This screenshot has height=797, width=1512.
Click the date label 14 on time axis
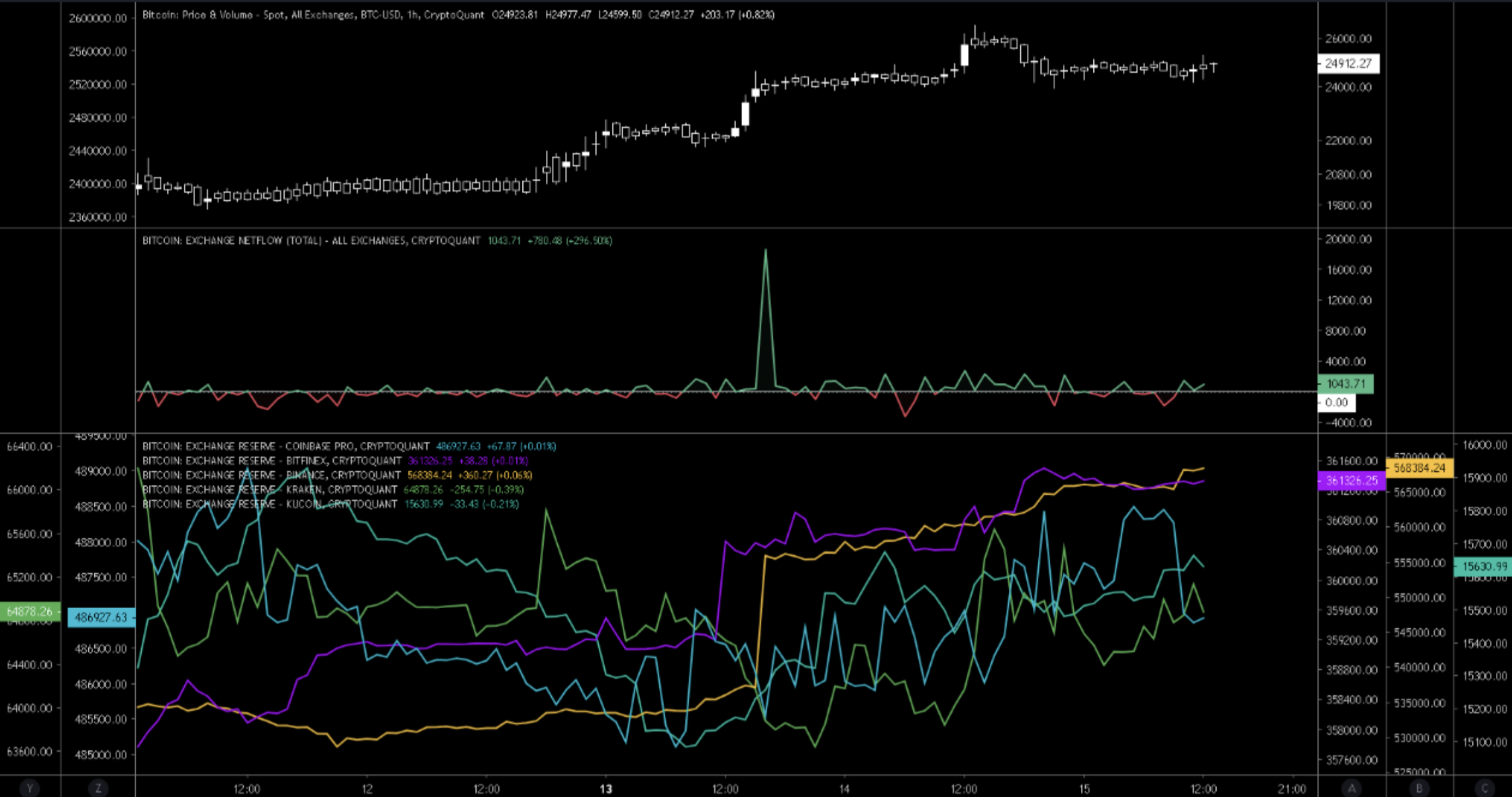point(844,789)
